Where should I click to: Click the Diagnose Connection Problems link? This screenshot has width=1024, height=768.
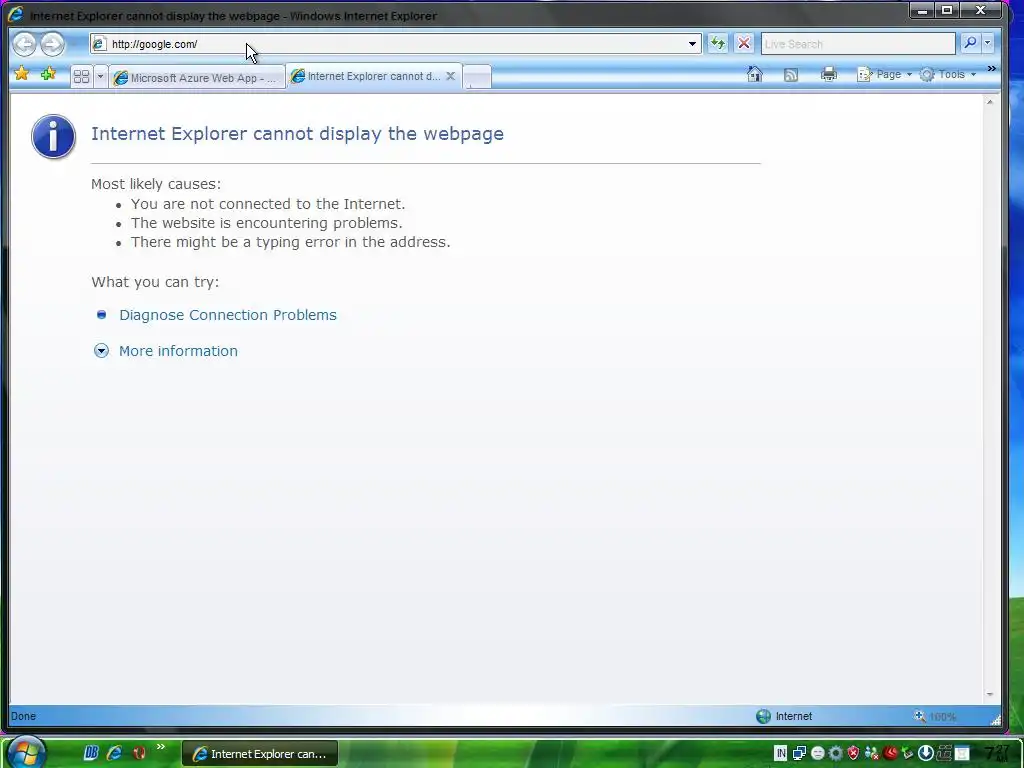pos(228,315)
